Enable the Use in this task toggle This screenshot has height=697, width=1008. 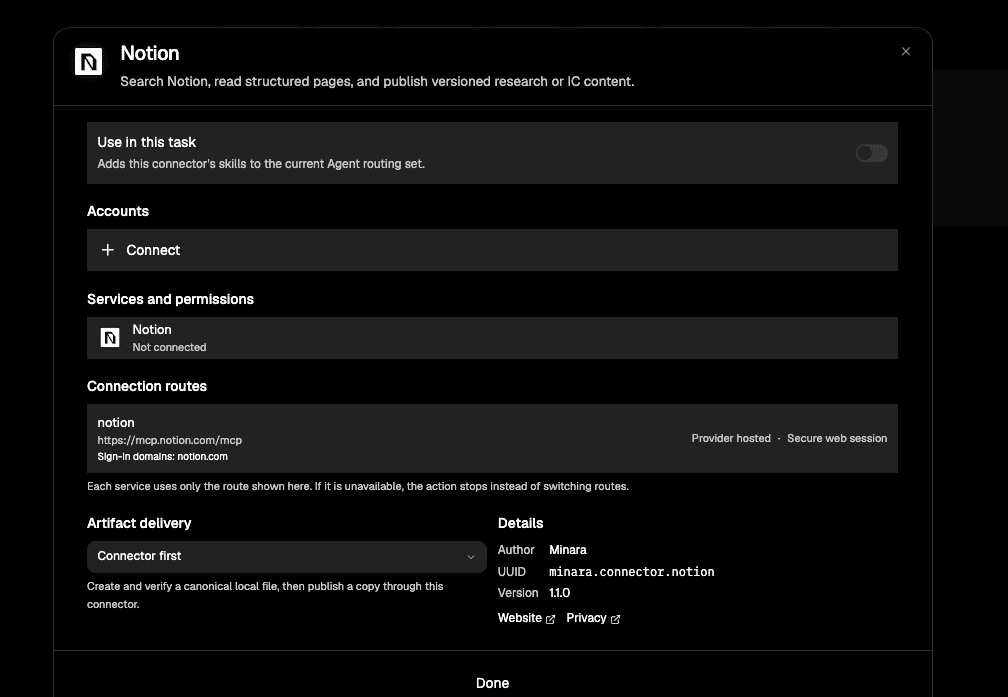pos(872,153)
